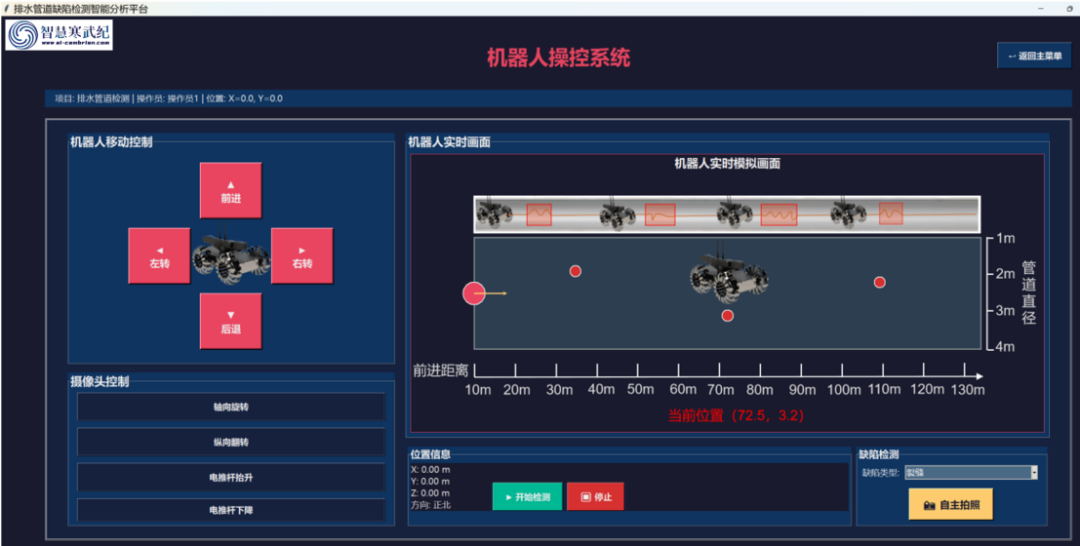Click the project status bar text
Viewport: 1080px width, 546px height.
(169, 98)
